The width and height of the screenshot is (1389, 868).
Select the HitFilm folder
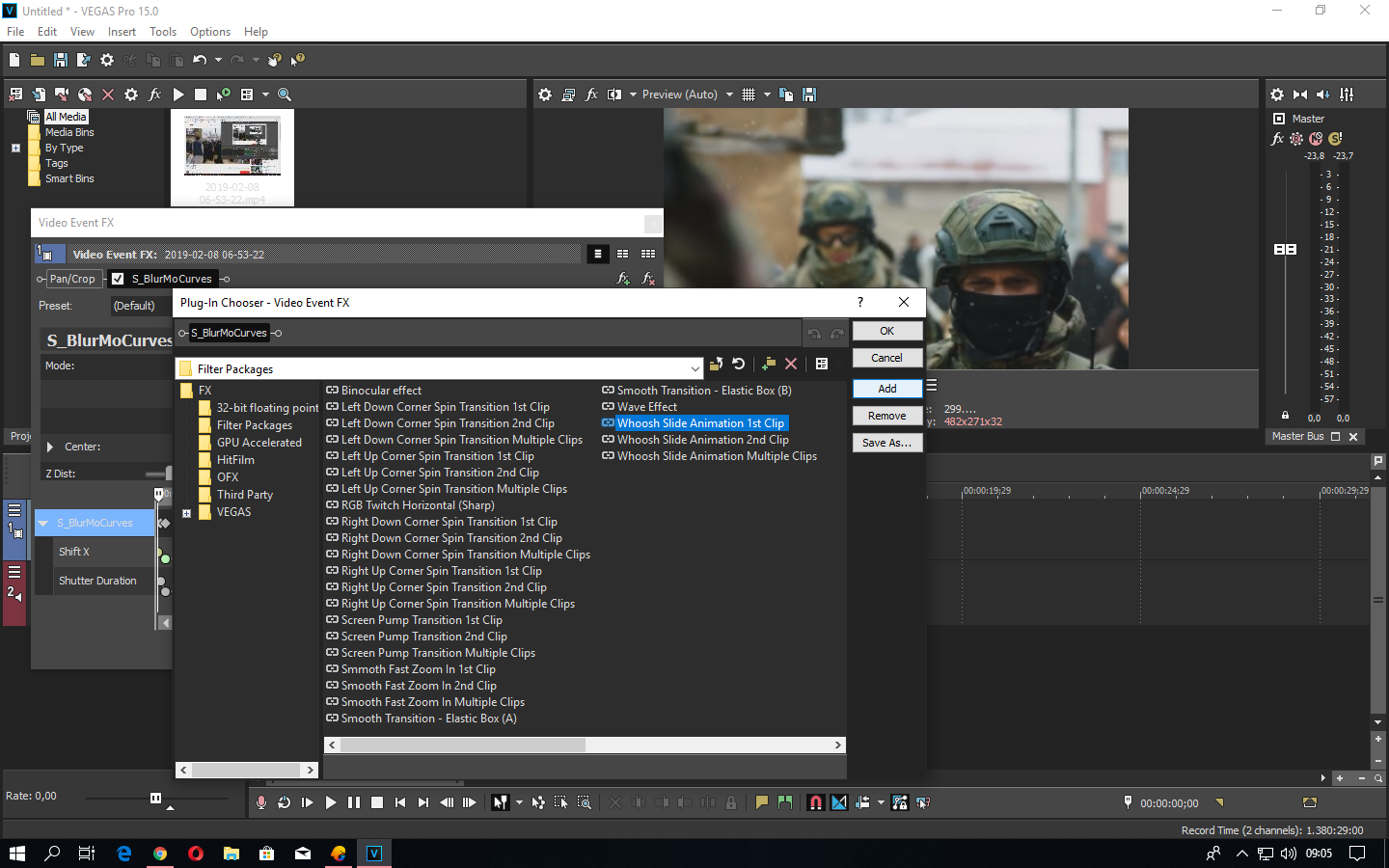[235, 460]
